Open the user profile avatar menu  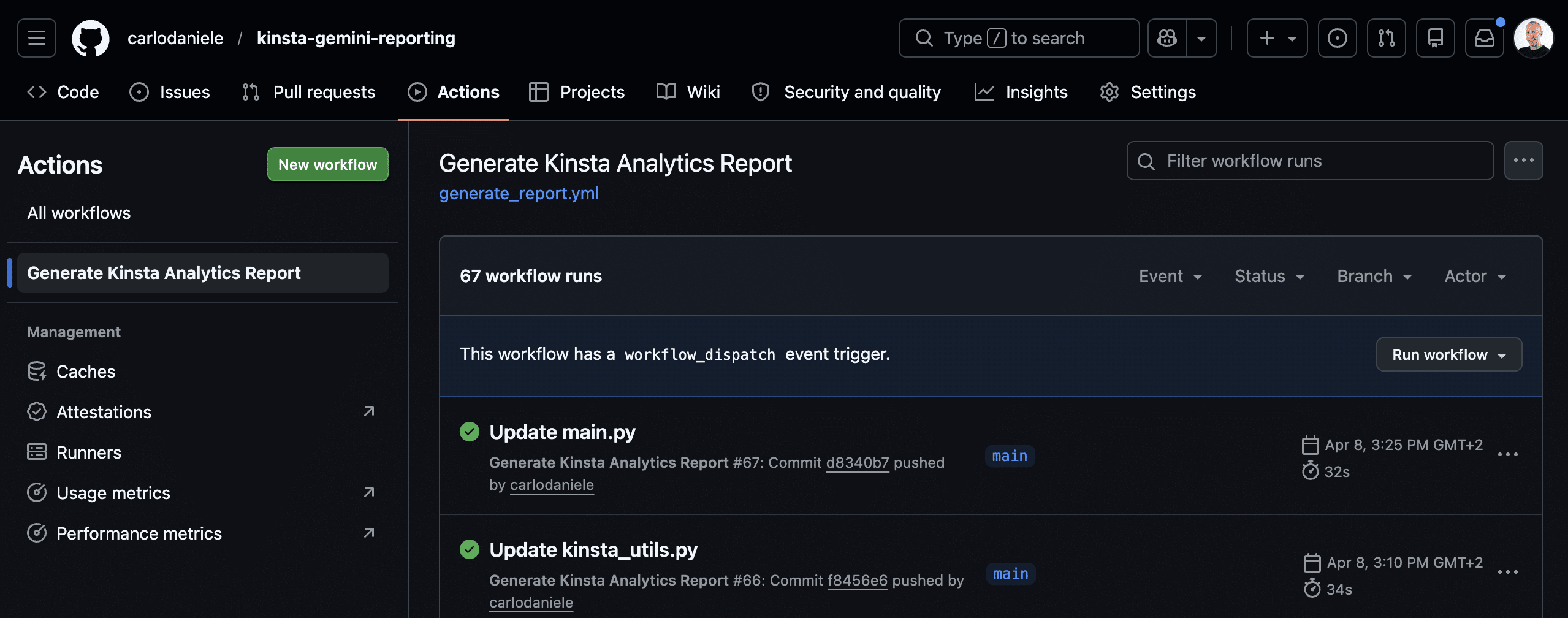[x=1534, y=38]
